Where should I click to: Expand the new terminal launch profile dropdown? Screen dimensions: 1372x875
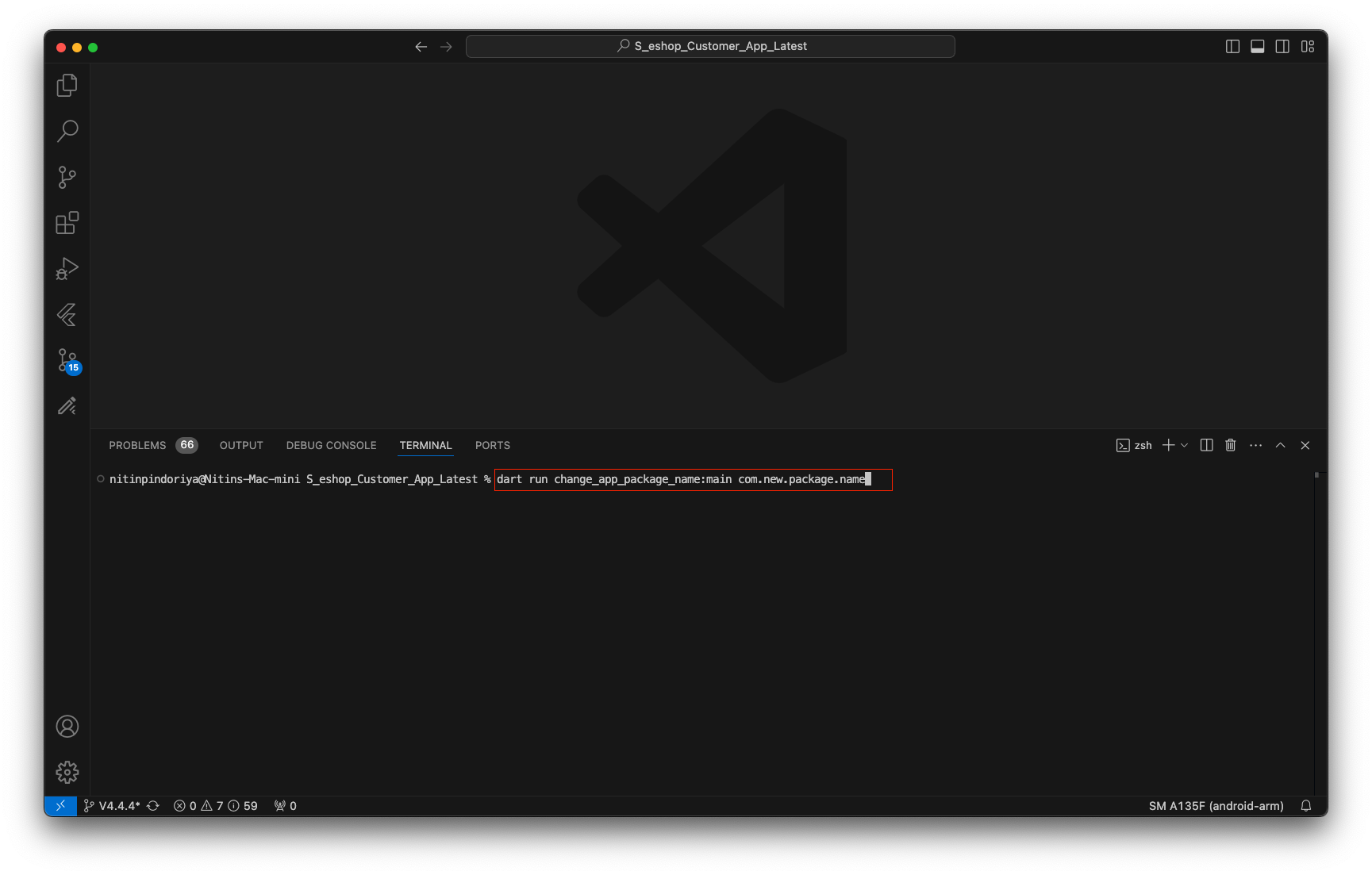point(1185,445)
